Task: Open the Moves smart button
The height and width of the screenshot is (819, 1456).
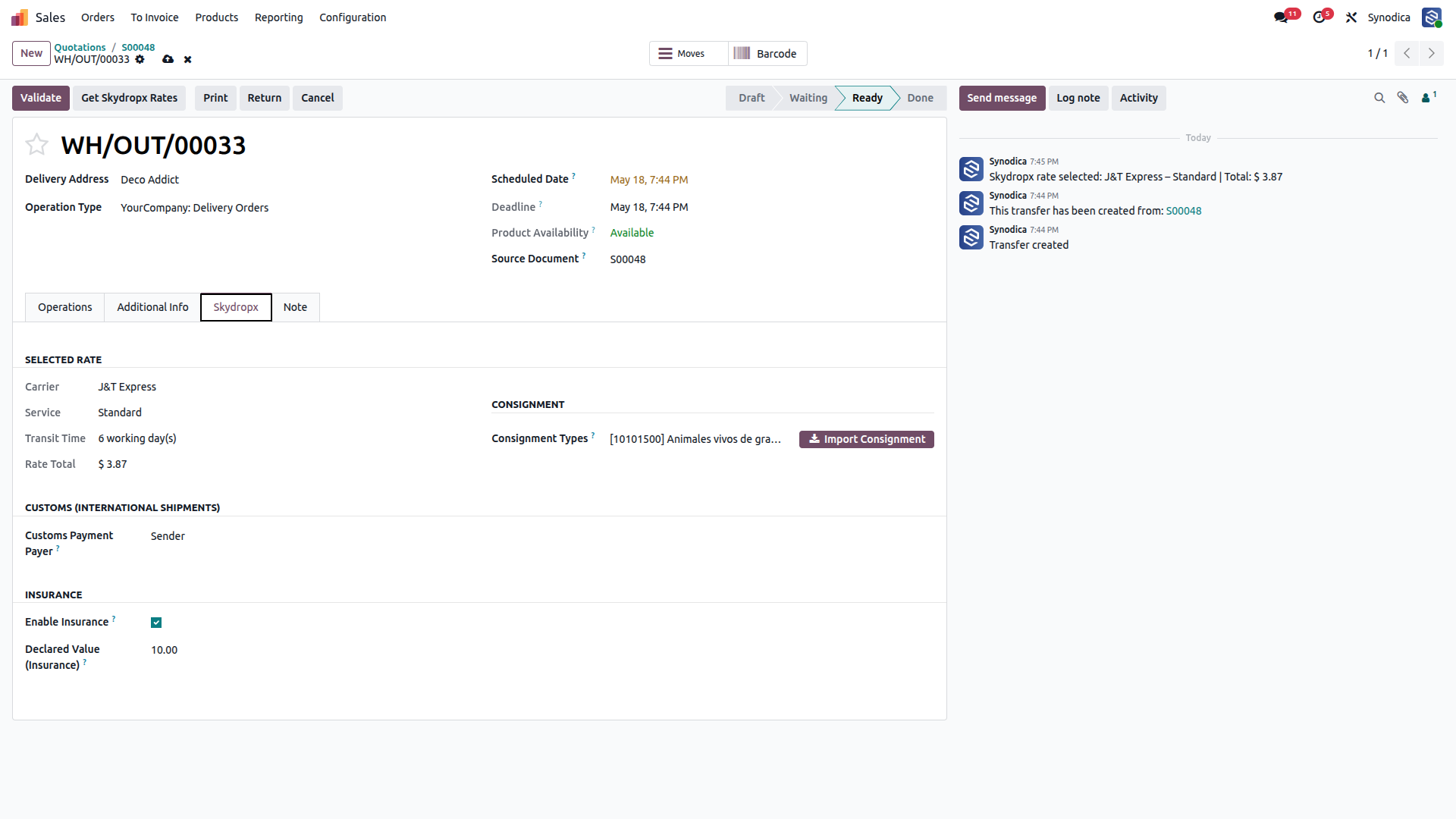Action: 689,54
